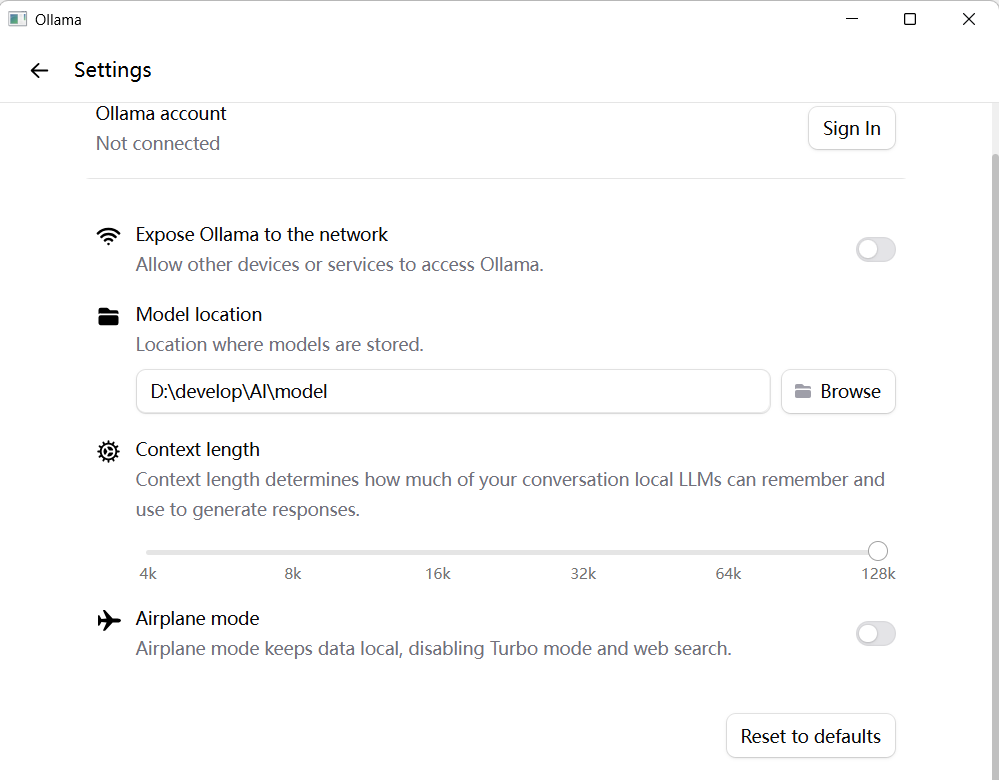Viewport: 999px width, 780px height.
Task: Turn on the Airplane mode switch
Action: point(875,633)
